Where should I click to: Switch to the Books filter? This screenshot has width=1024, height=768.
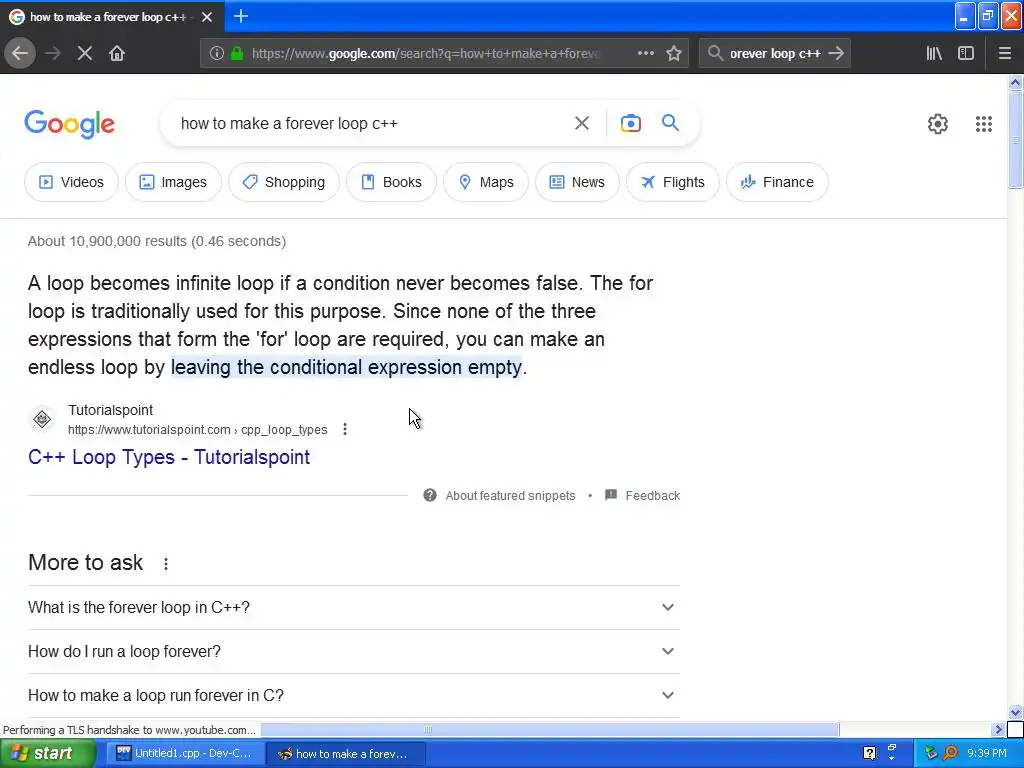tap(391, 182)
